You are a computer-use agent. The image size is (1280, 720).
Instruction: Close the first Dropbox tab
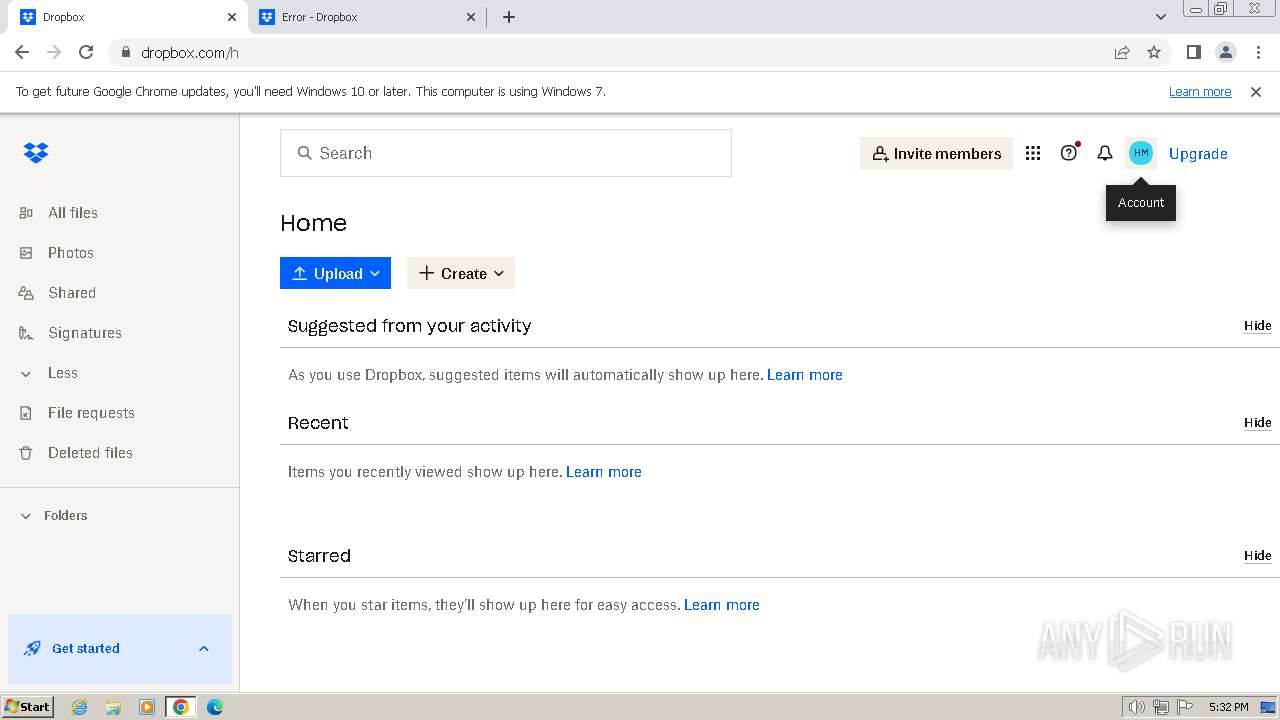[x=232, y=17]
